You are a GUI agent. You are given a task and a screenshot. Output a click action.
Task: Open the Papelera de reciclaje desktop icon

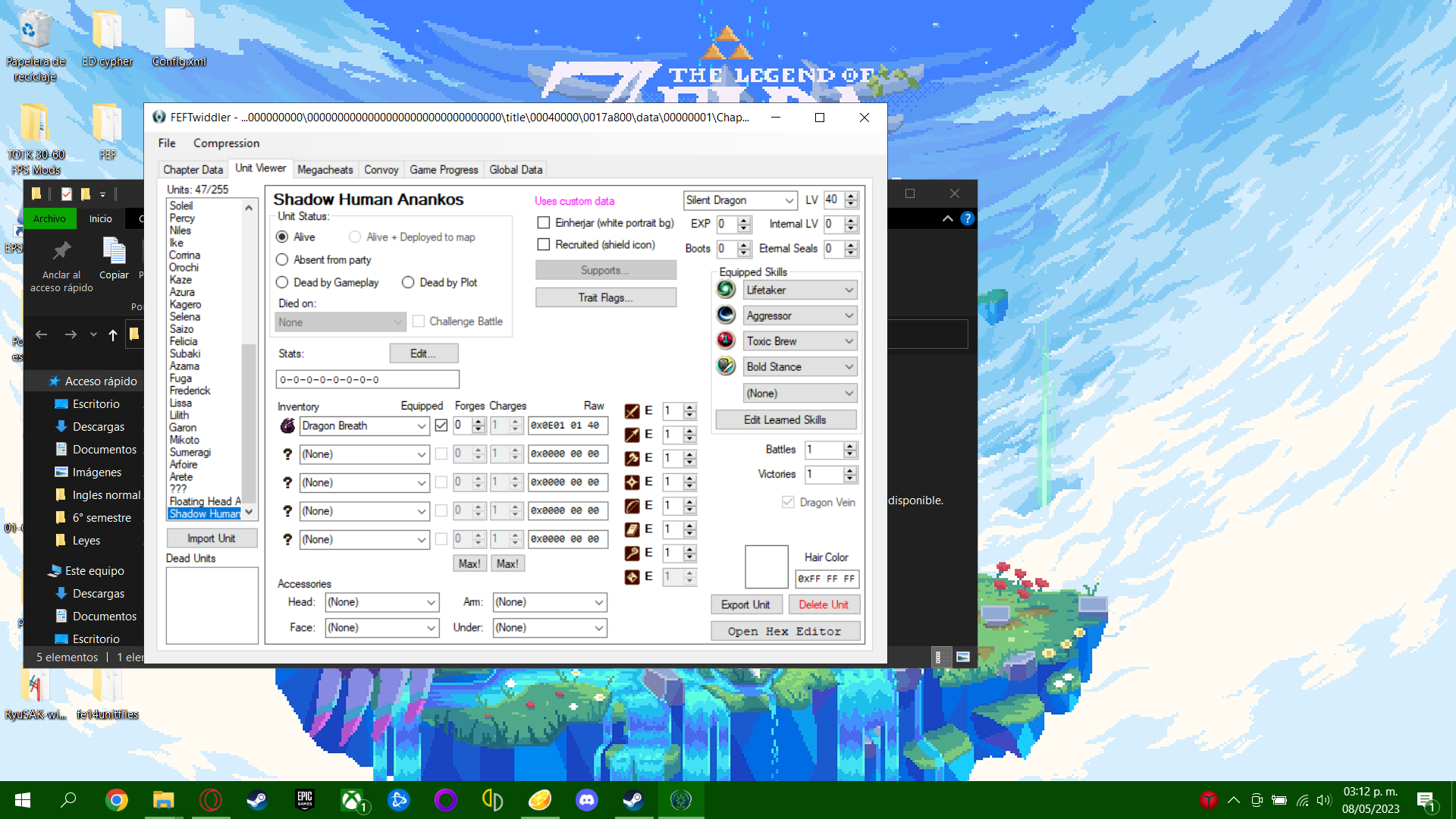point(36,45)
